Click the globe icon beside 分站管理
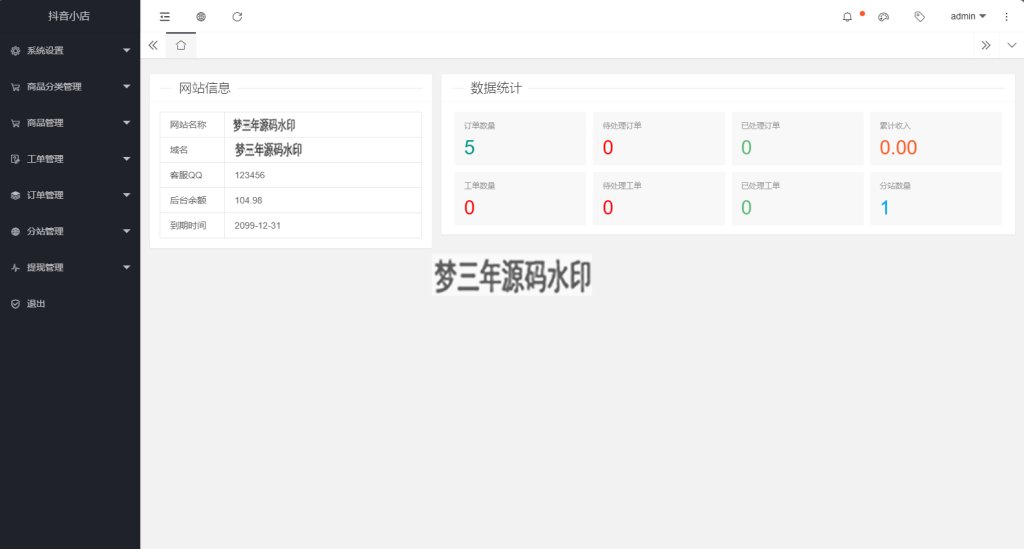This screenshot has width=1024, height=549. pos(16,231)
